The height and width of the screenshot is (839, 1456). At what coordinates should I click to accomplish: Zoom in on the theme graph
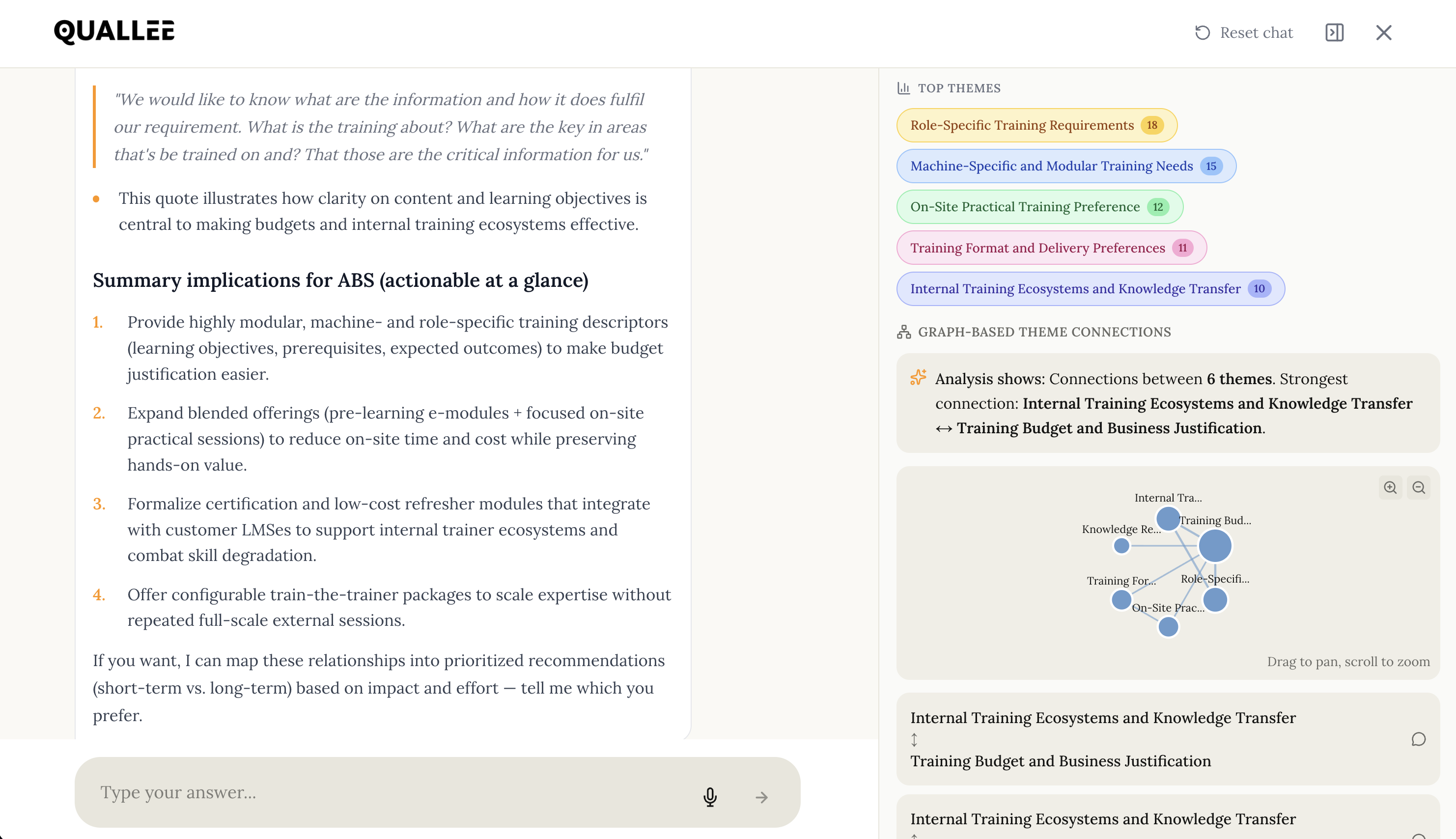(1390, 487)
